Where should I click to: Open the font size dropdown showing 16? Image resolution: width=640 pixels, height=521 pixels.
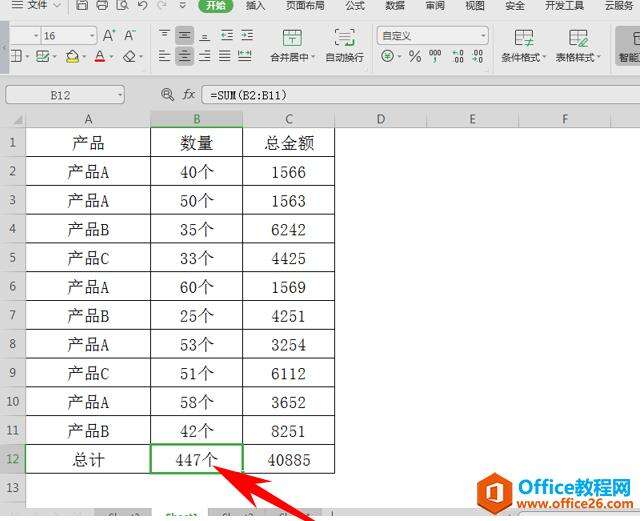click(93, 36)
